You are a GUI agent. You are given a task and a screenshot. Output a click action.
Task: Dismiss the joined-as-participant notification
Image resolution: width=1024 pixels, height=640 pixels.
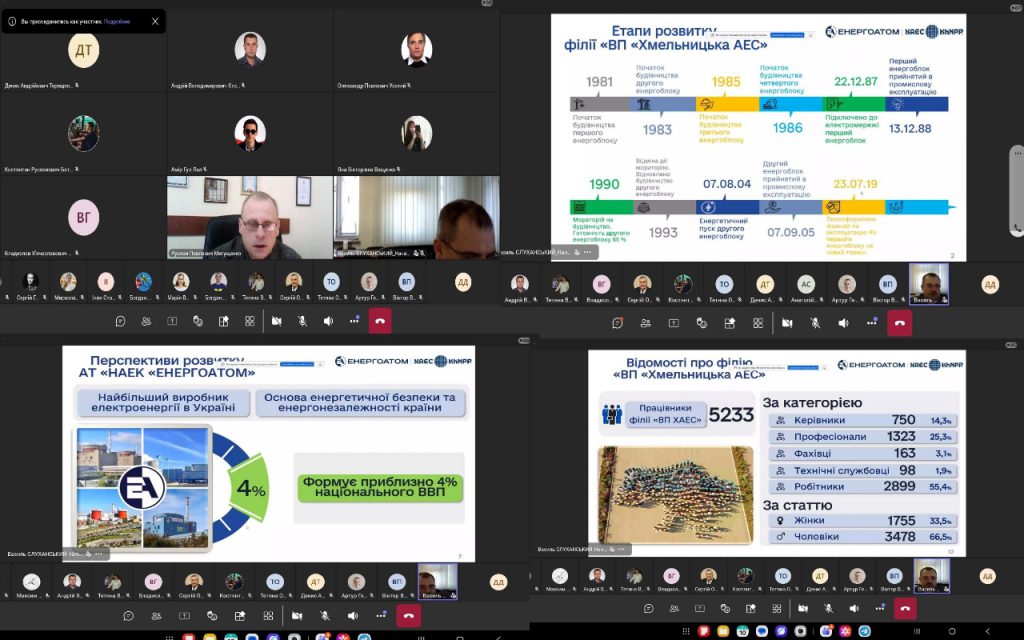click(155, 22)
